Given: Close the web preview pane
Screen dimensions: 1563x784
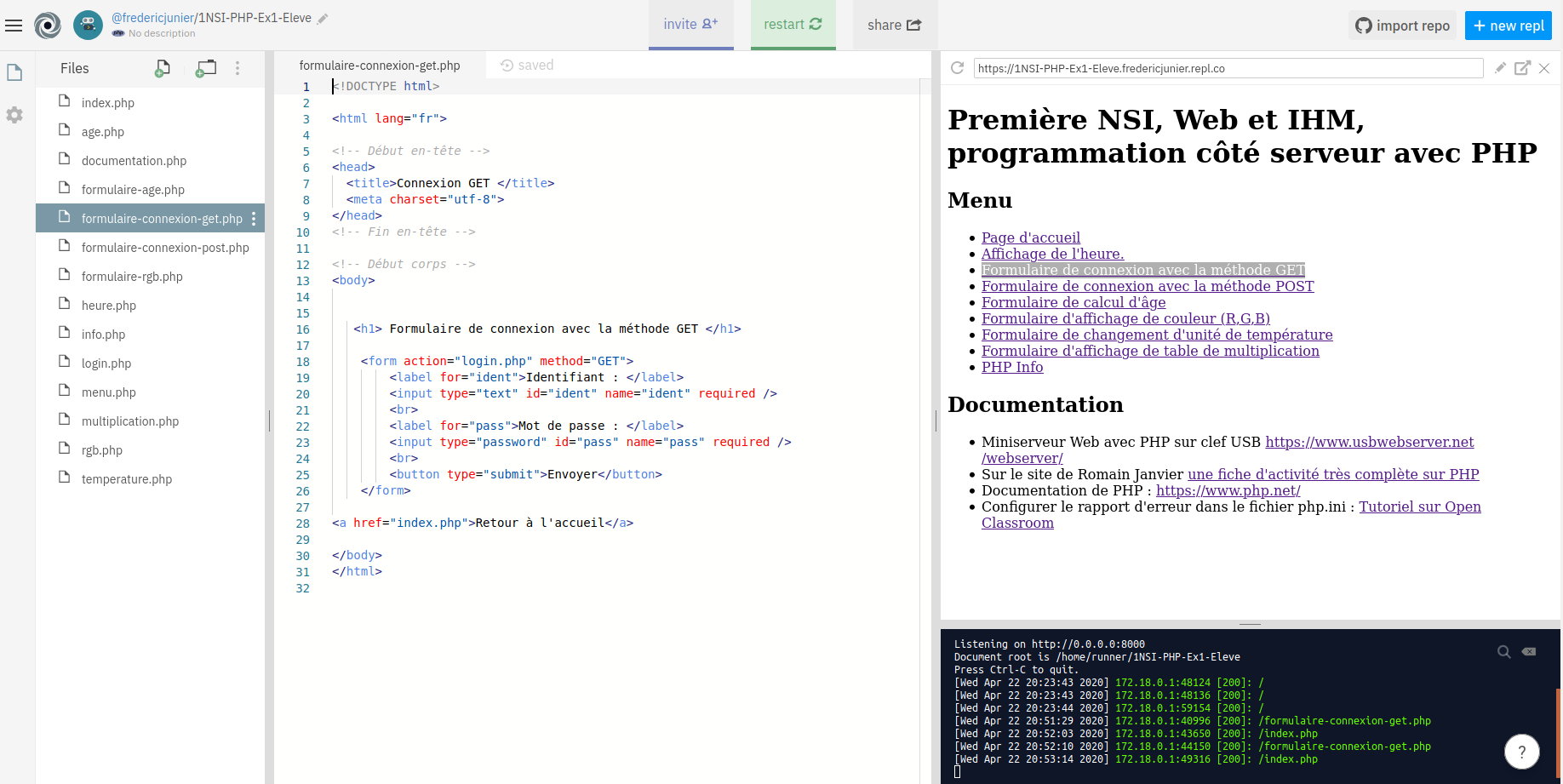Looking at the screenshot, I should coord(1544,68).
